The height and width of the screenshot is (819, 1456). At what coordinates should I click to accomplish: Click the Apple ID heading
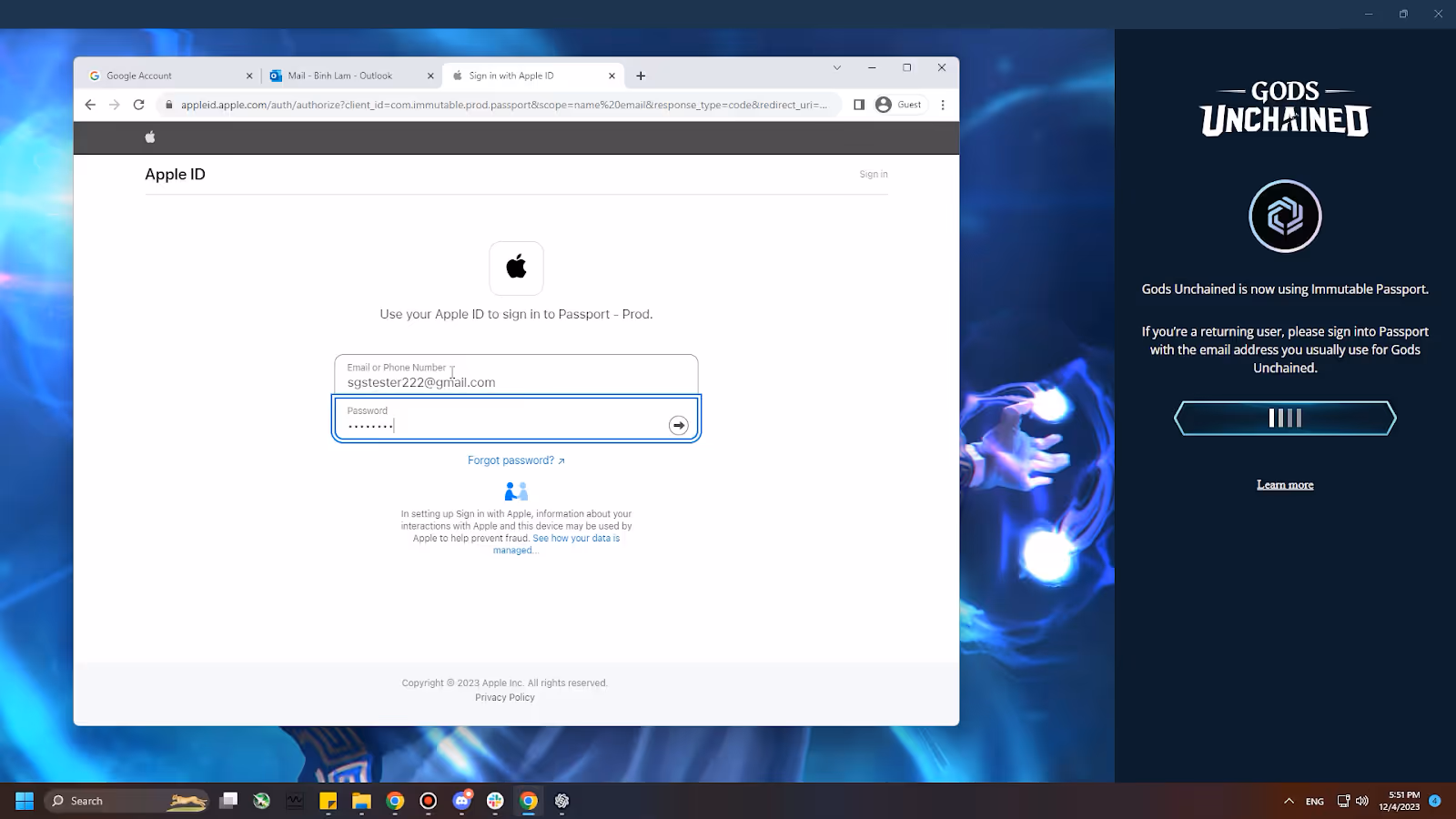pos(175,174)
